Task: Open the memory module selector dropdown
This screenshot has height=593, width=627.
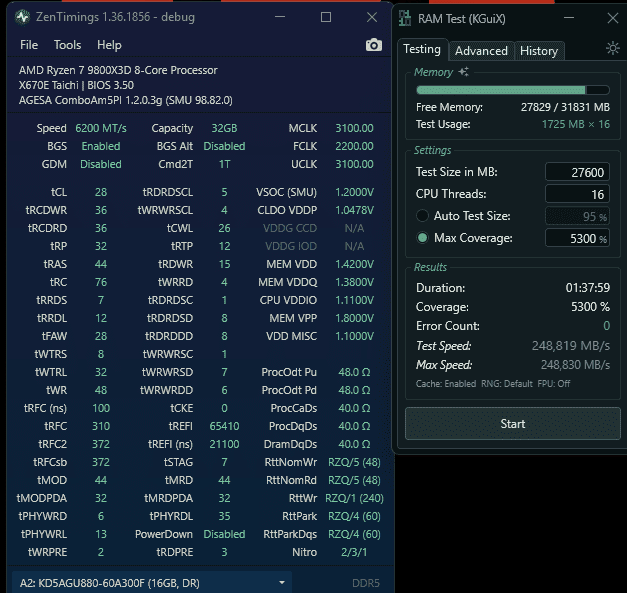Action: [152, 583]
